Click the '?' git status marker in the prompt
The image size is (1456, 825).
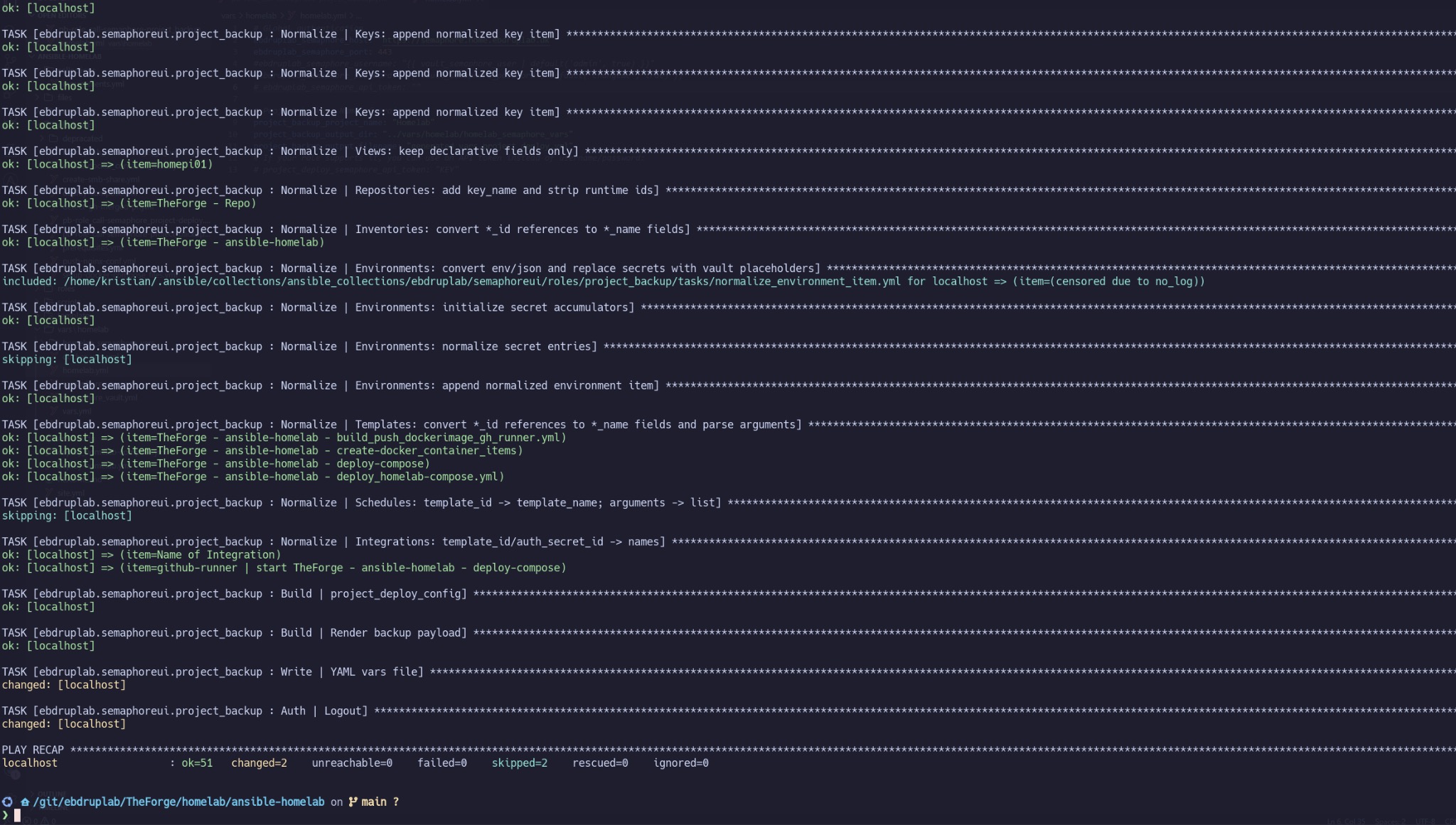pos(396,802)
